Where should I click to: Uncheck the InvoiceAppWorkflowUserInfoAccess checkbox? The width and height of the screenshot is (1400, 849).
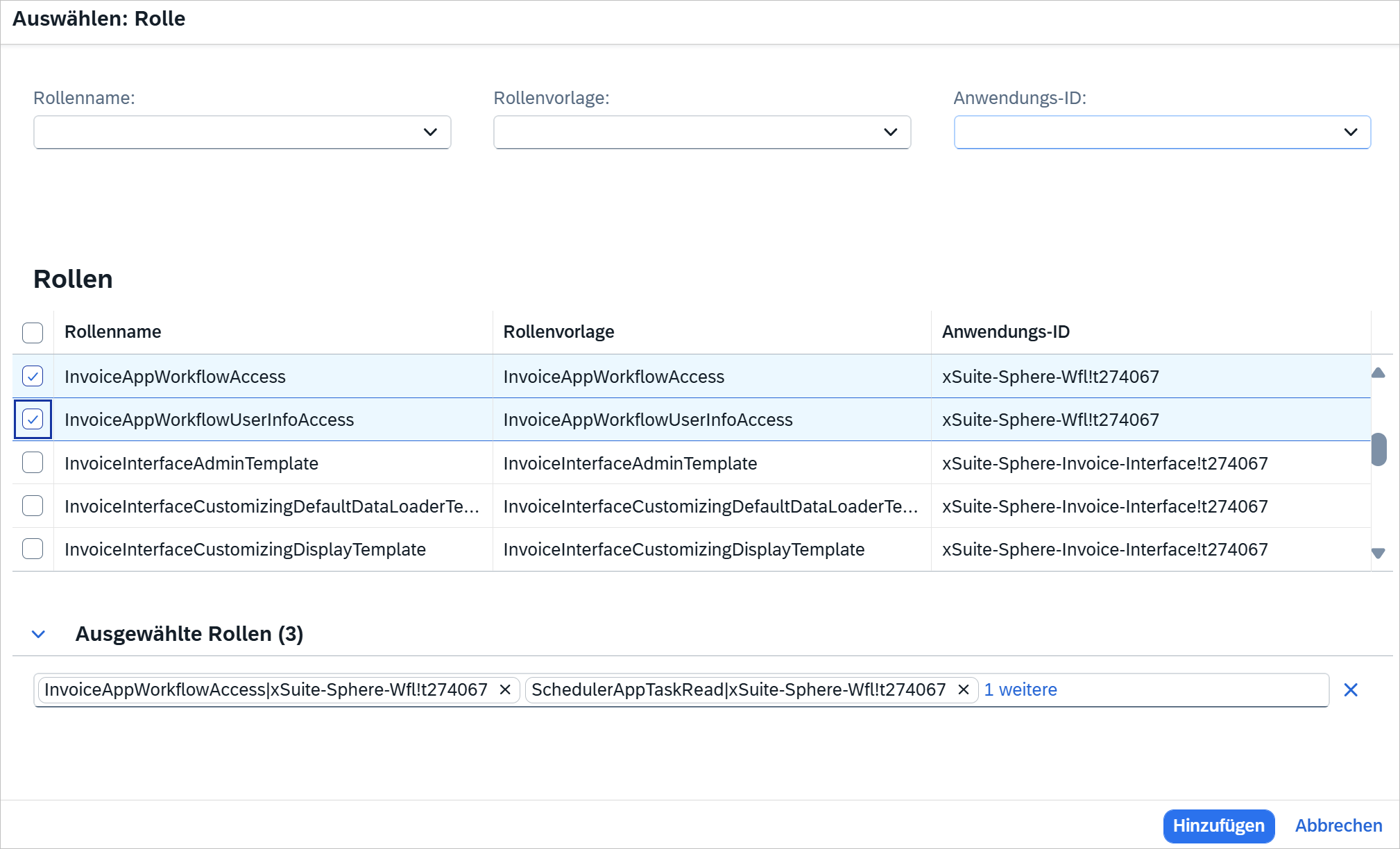(33, 419)
